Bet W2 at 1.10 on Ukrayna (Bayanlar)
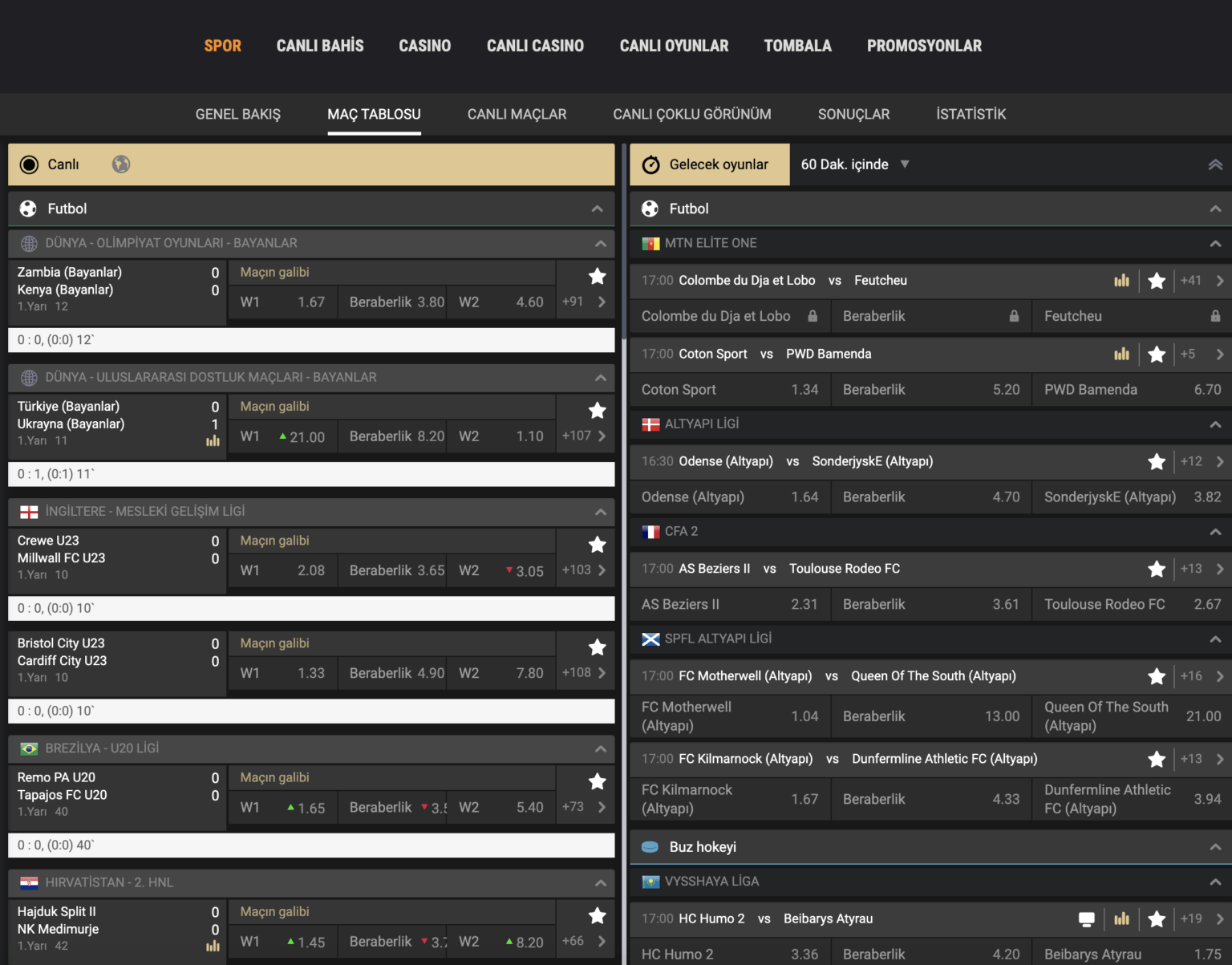 [501, 436]
